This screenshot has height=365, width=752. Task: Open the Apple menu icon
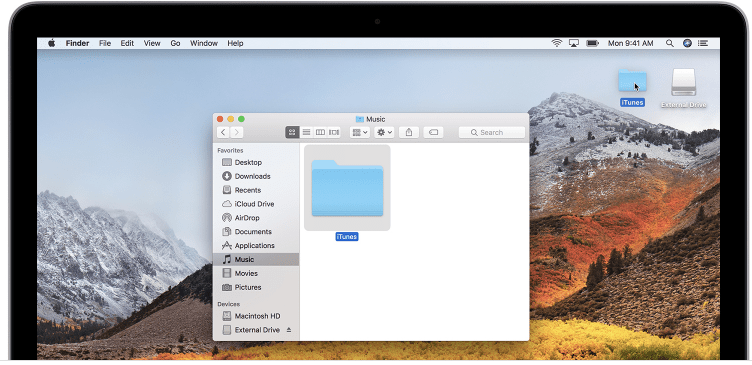pyautogui.click(x=52, y=43)
